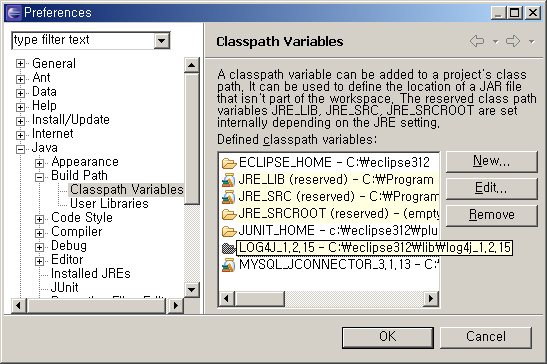The width and height of the screenshot is (547, 364).
Task: Click variables list horizontal scrollbar thumb
Action: coord(260,299)
